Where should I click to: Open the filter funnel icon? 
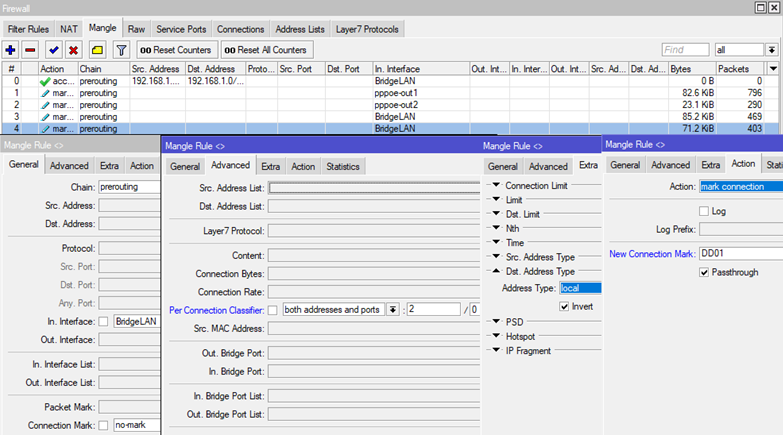(x=121, y=49)
